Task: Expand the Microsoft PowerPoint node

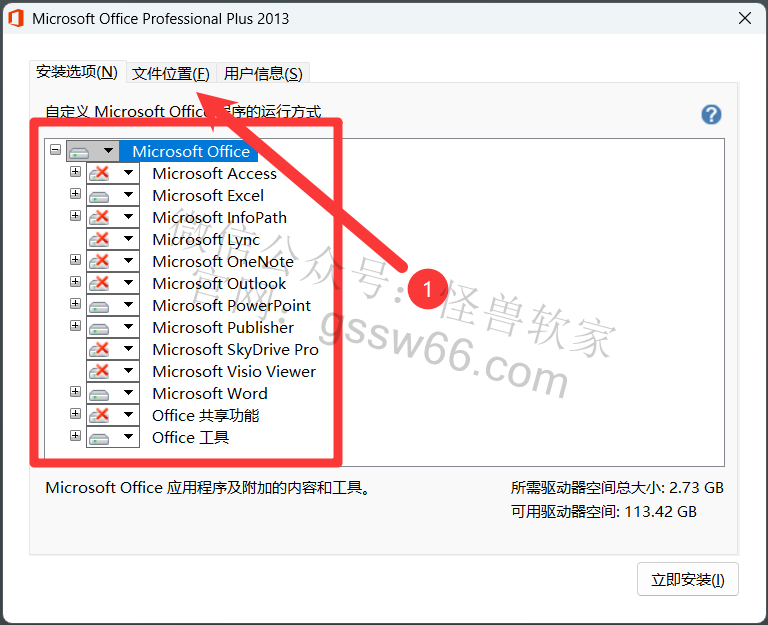Action: (75, 304)
